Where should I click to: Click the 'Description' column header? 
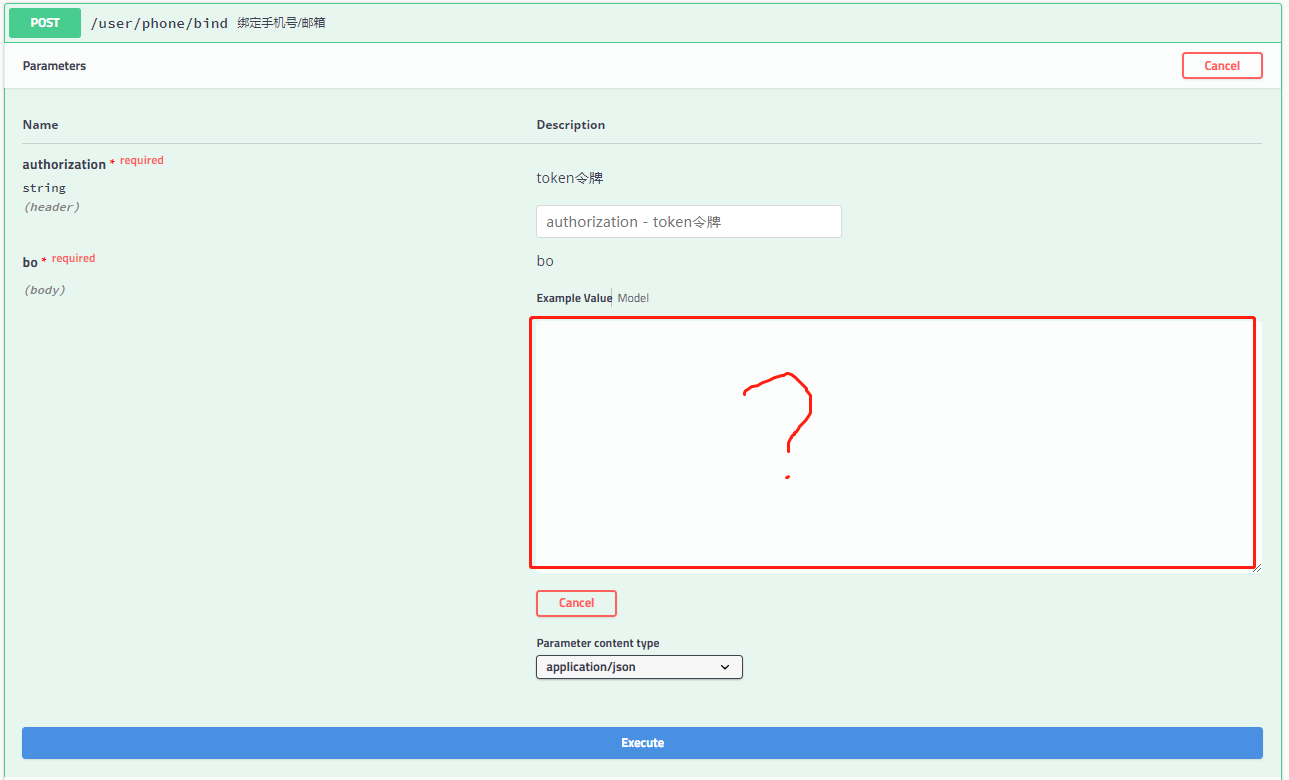pos(571,125)
